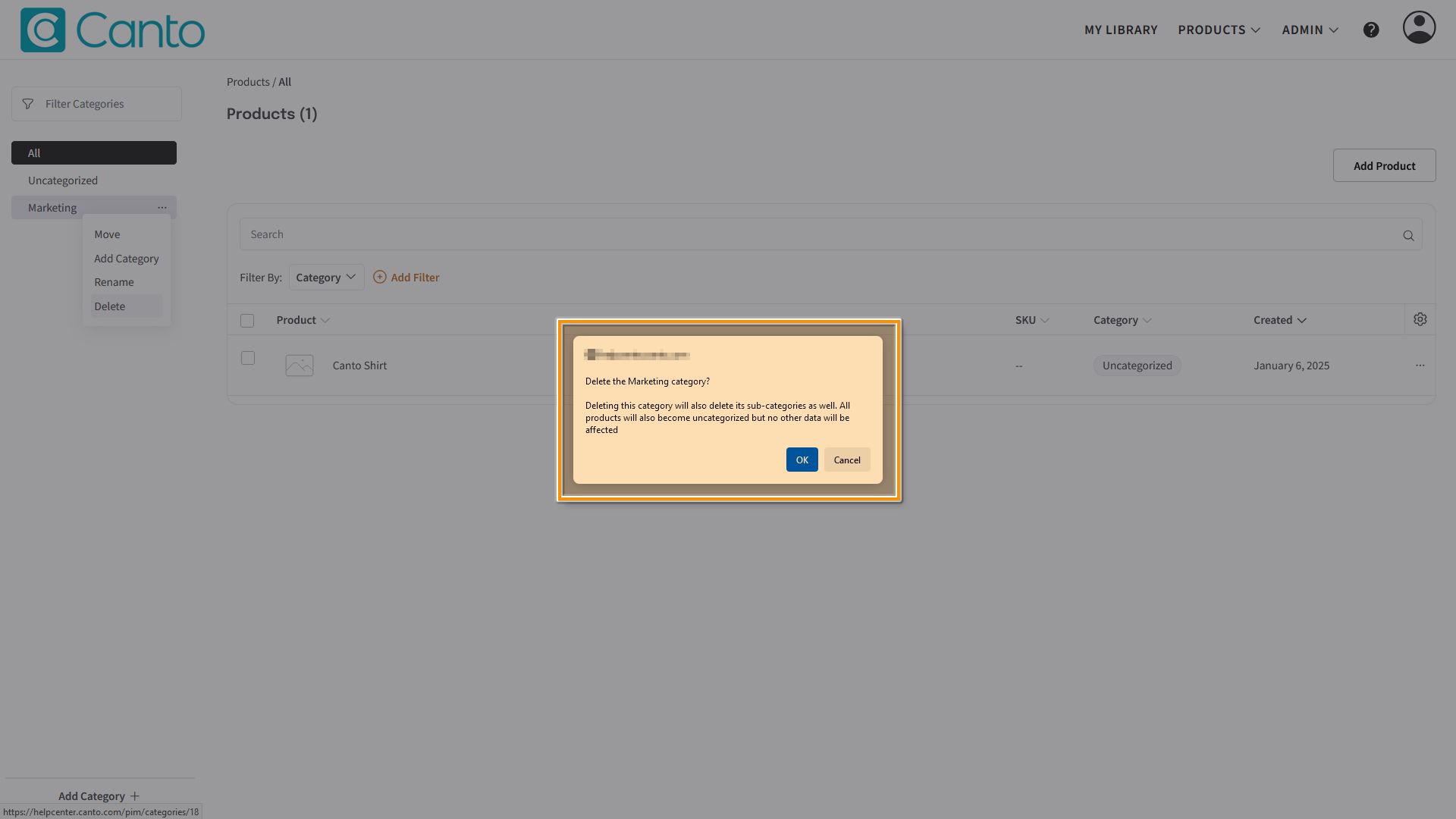The height and width of the screenshot is (819, 1456).
Task: Focus the product Search field
Action: coord(830,235)
